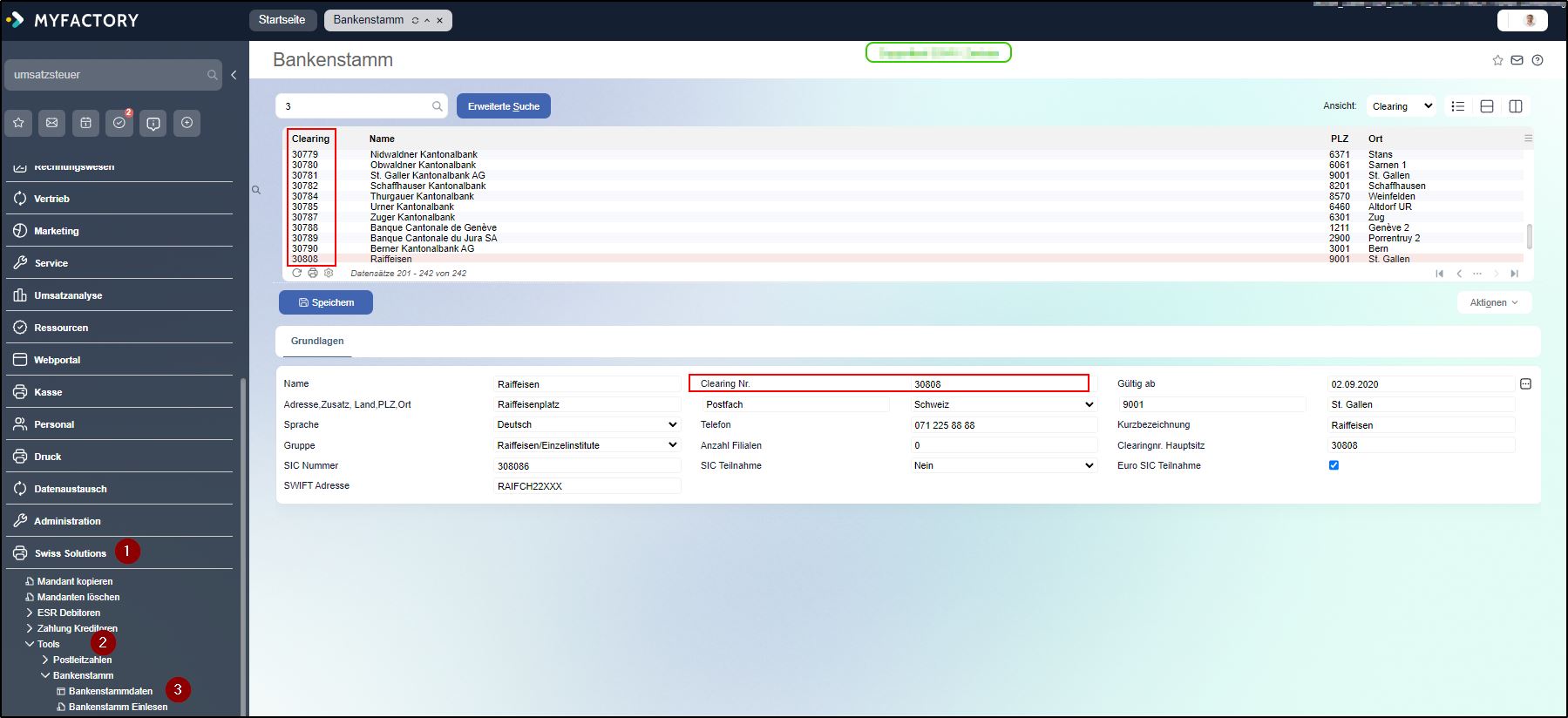Open list settings gear icon
The width and height of the screenshot is (1568, 718).
pos(329,273)
